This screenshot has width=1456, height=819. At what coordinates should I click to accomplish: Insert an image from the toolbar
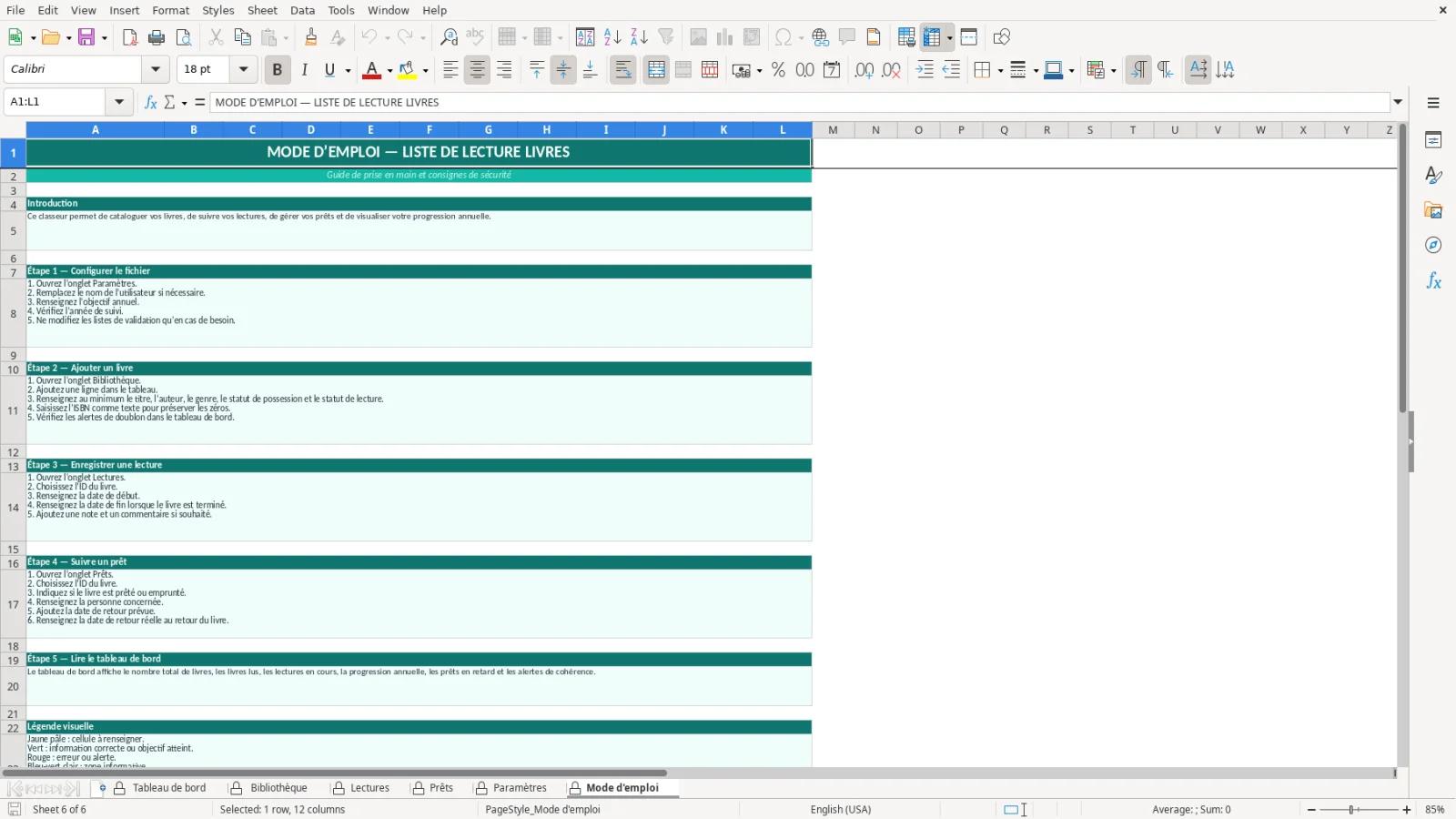click(699, 37)
